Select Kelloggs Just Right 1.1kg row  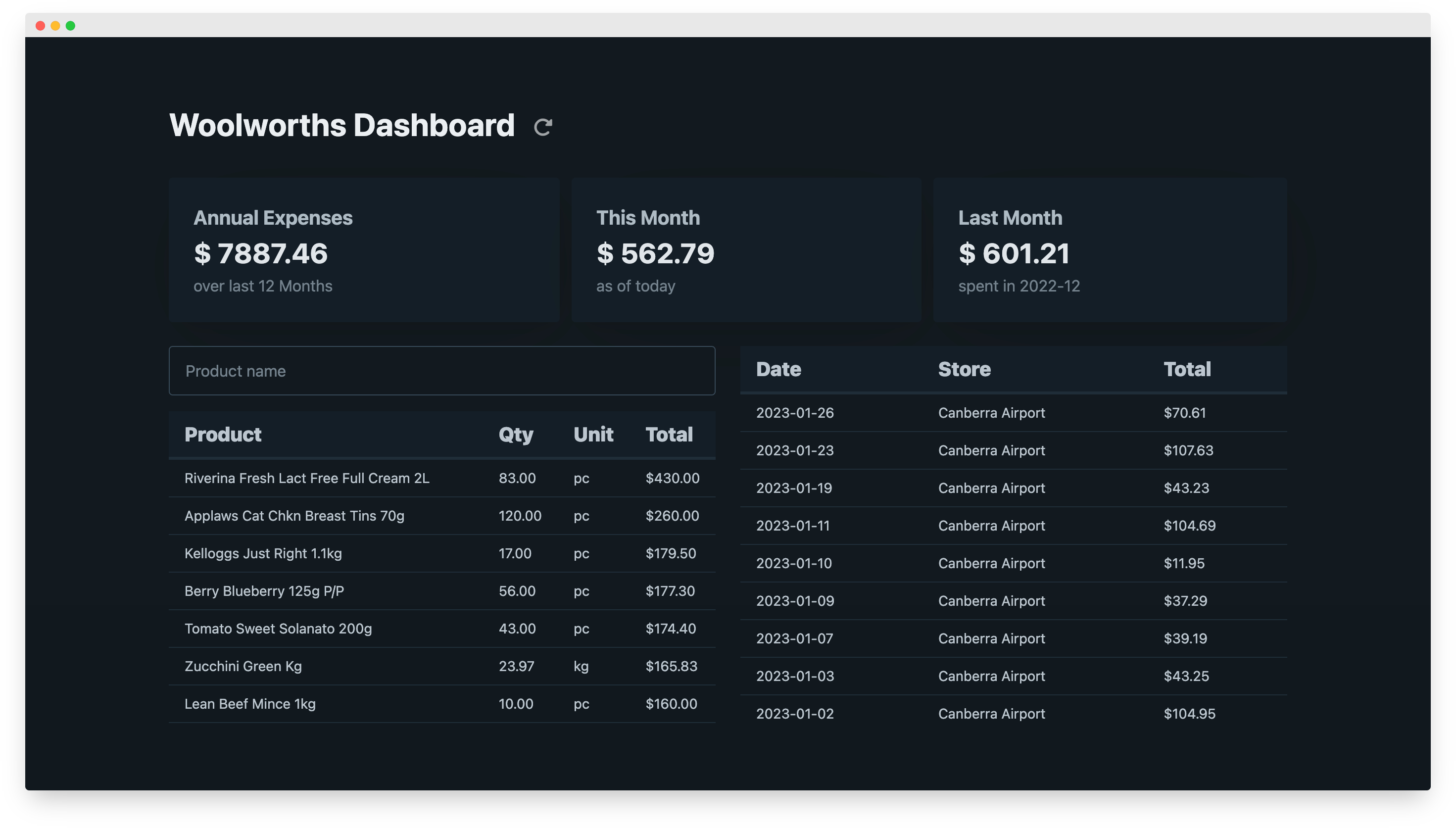(x=442, y=553)
